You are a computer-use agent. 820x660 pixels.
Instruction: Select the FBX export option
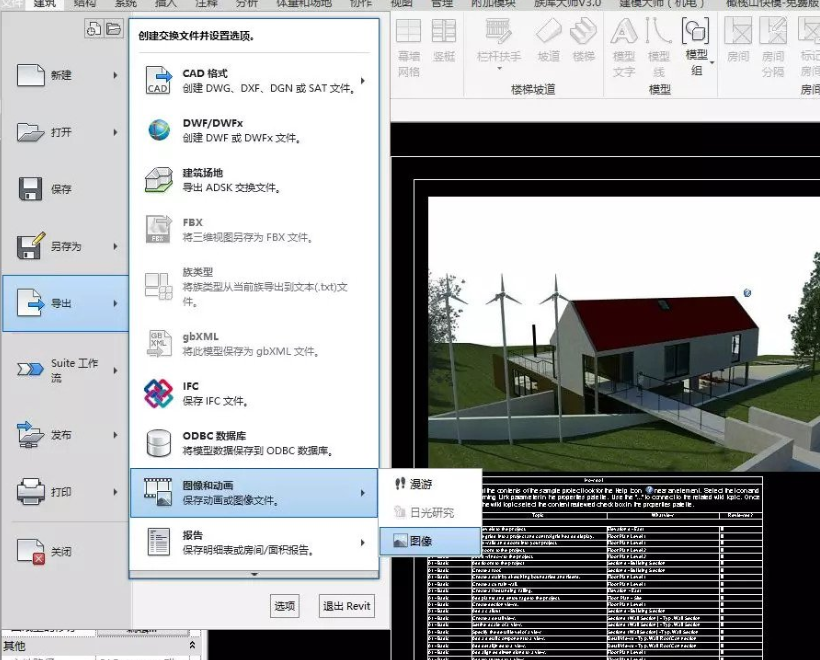pyautogui.click(x=254, y=230)
